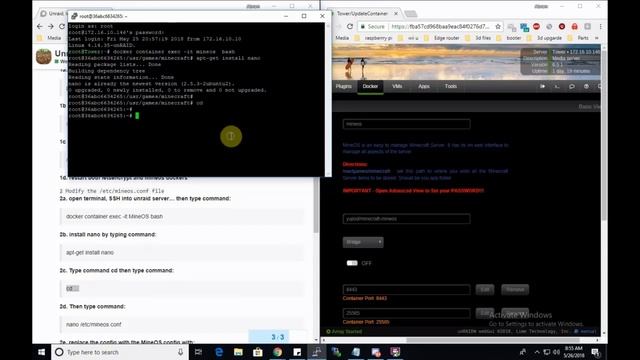
Task: Open the raspberry pi bookmark folder
Action: pos(374,38)
